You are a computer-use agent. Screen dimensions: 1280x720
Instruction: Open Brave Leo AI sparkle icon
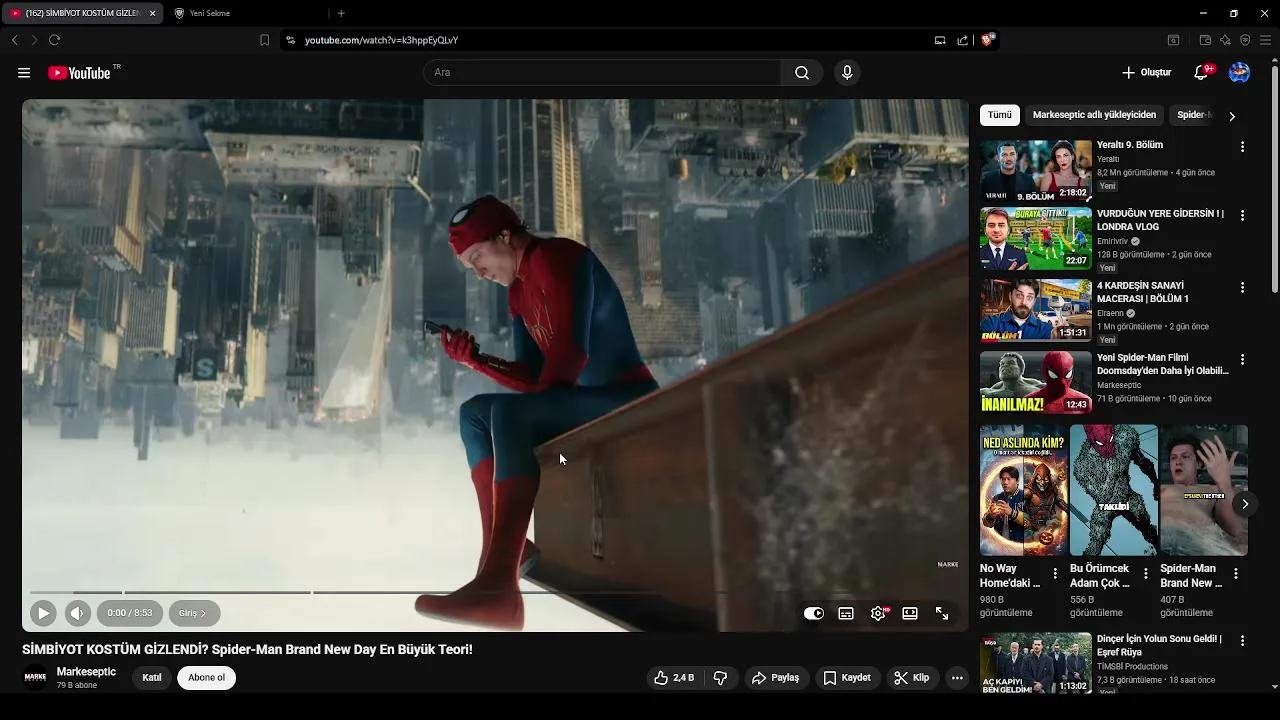point(1225,40)
